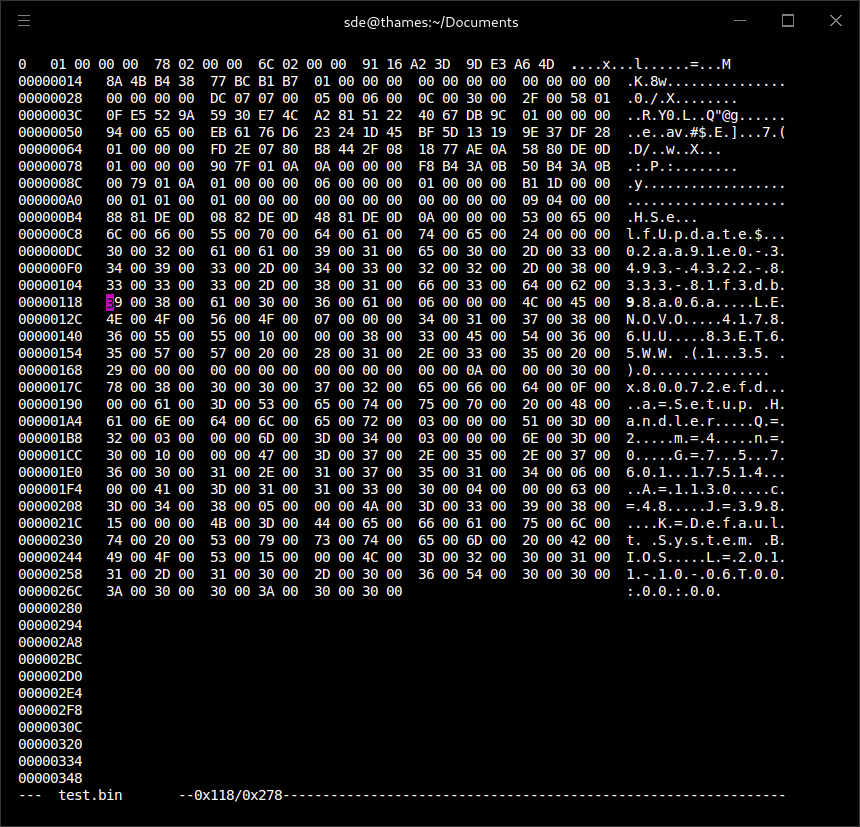The image size is (860, 827).
Task: Select the last offset row 00000348
Action: [x=50, y=778]
